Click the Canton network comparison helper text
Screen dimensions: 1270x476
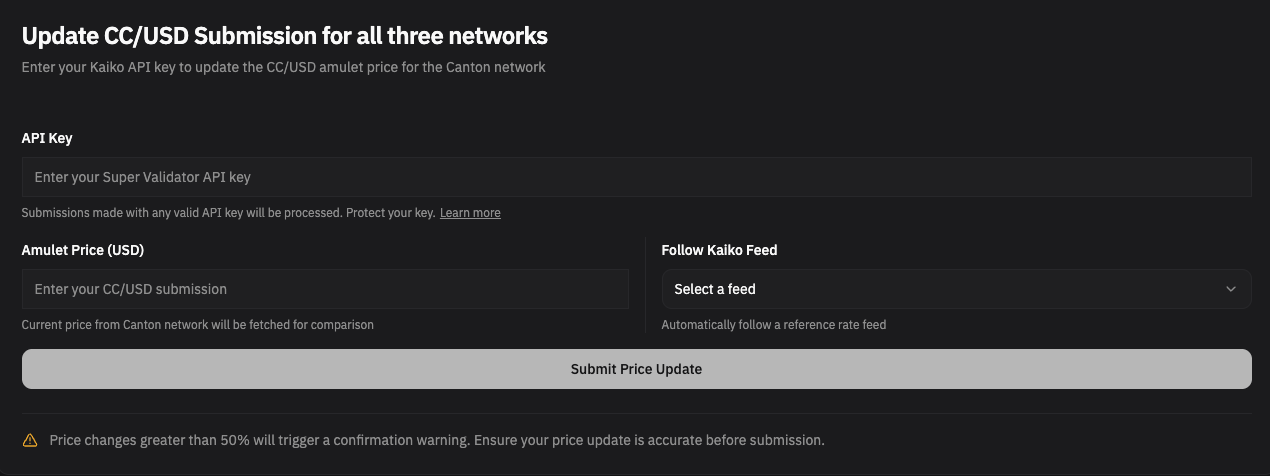198,325
